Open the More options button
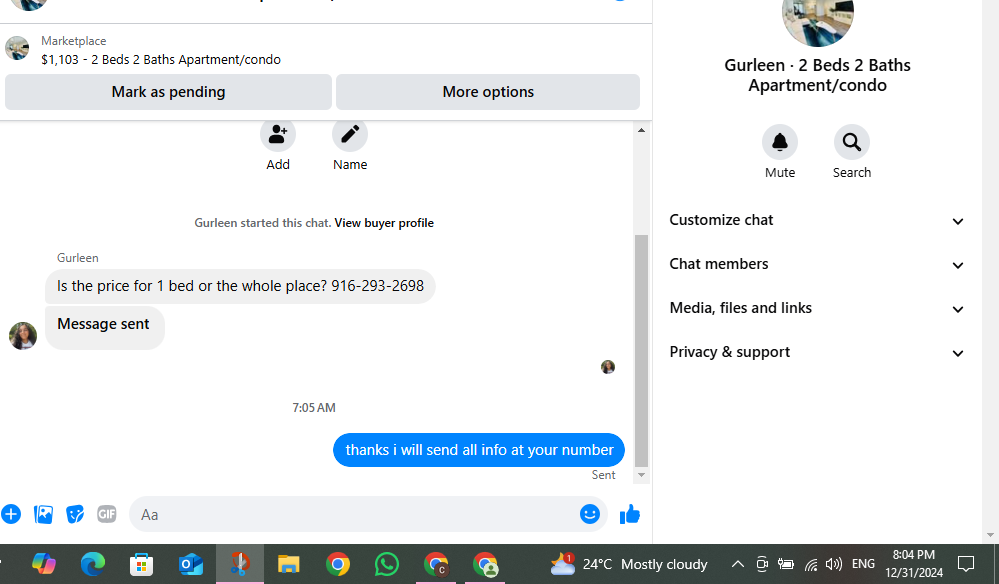 coord(488,92)
